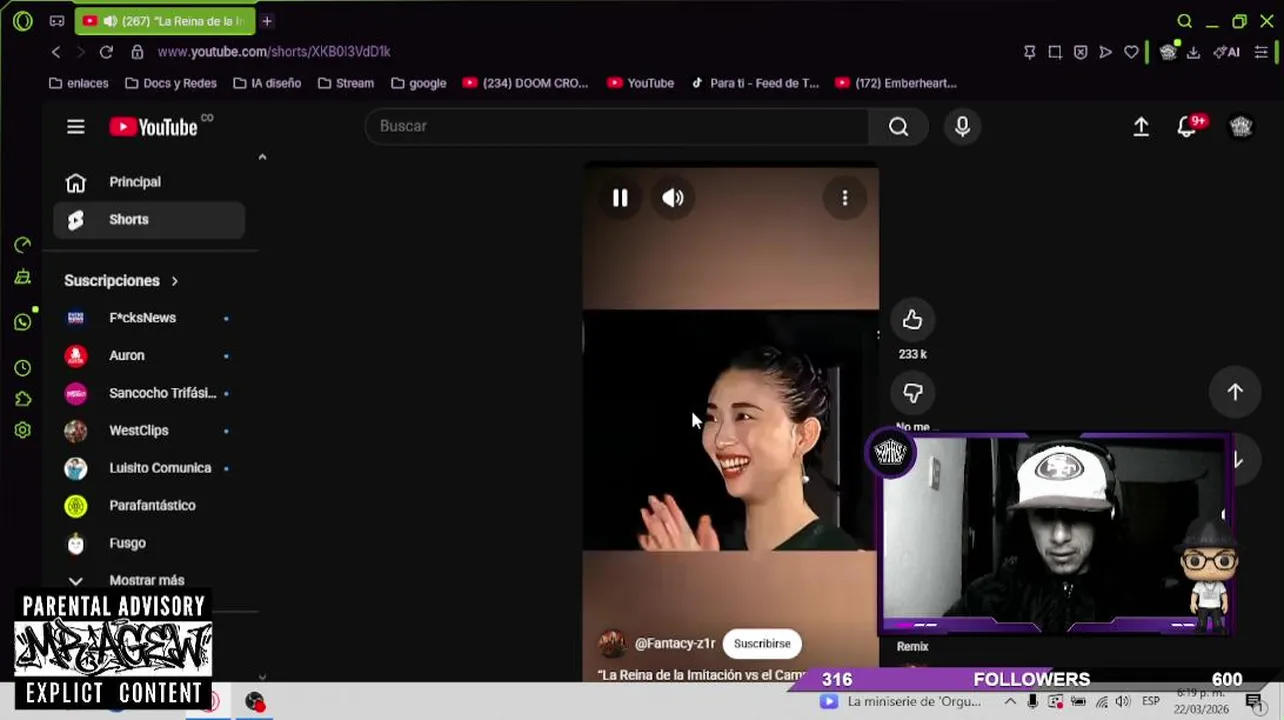Take a snapshot with the crop icon
The height and width of the screenshot is (720, 1284).
tap(1055, 52)
